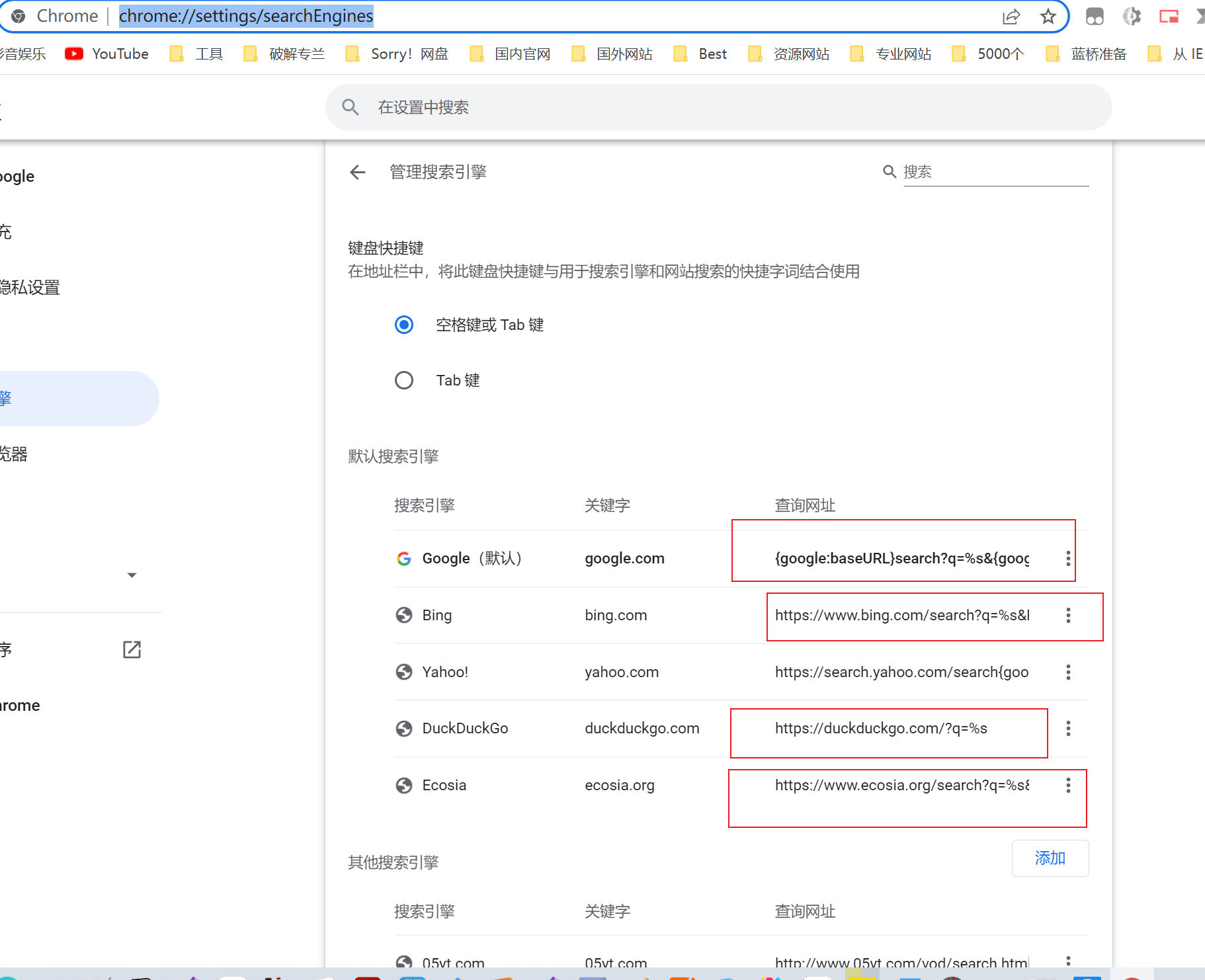Open the three-dot menu for Bing row
1205x980 pixels.
[1068, 616]
